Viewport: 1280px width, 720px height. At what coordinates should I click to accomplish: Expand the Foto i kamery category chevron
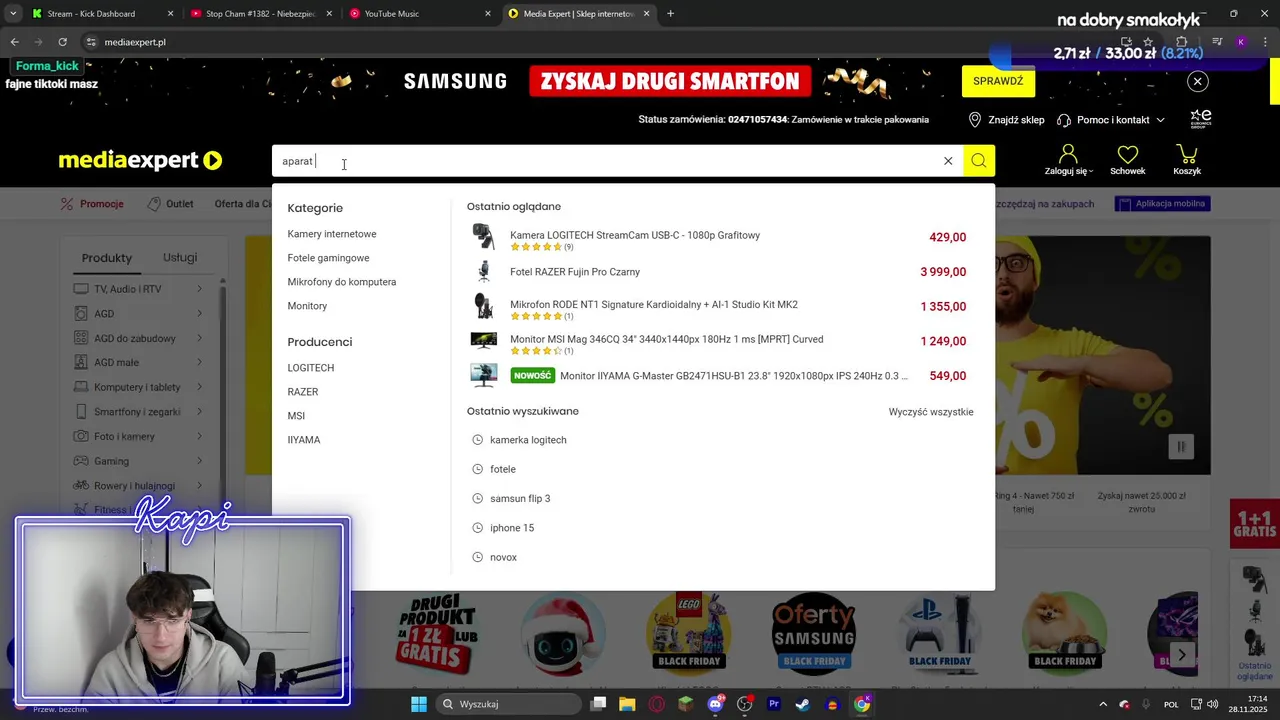[x=199, y=436]
